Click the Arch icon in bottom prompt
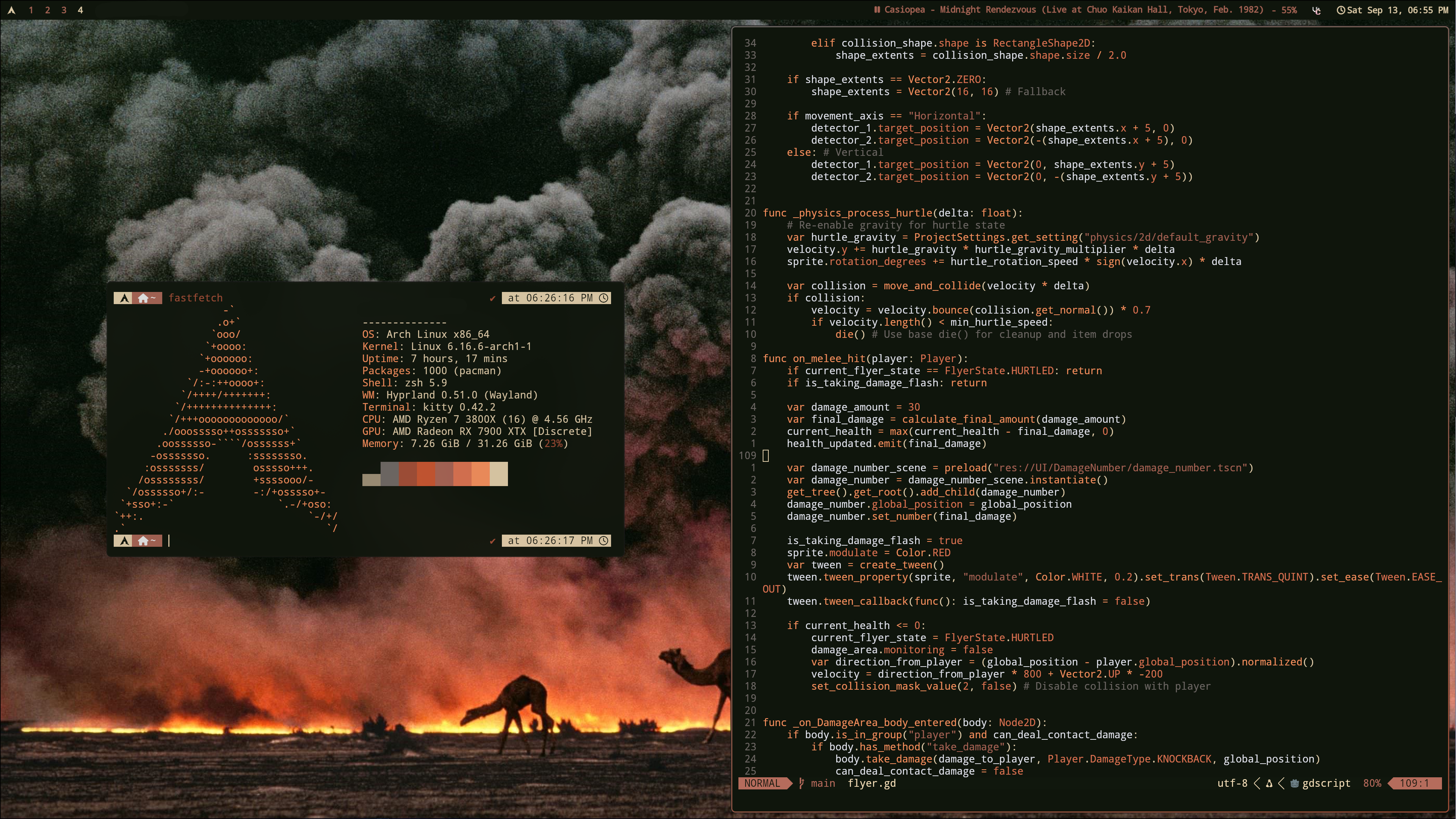 (x=124, y=541)
